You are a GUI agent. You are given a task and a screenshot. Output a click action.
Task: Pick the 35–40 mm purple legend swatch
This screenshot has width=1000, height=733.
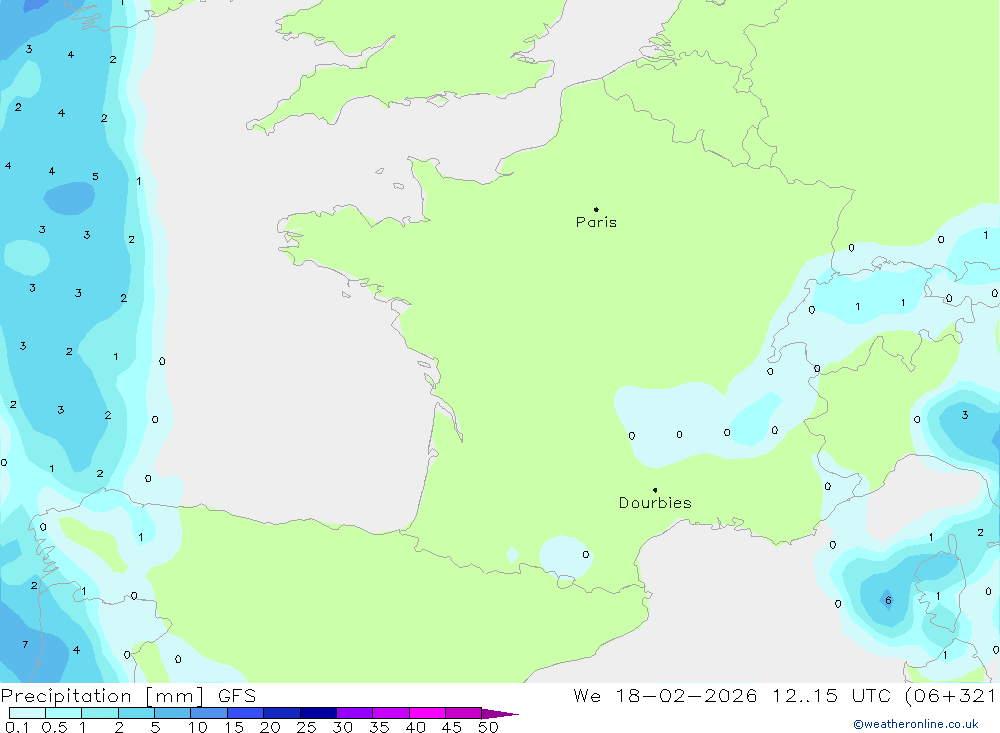[391, 713]
